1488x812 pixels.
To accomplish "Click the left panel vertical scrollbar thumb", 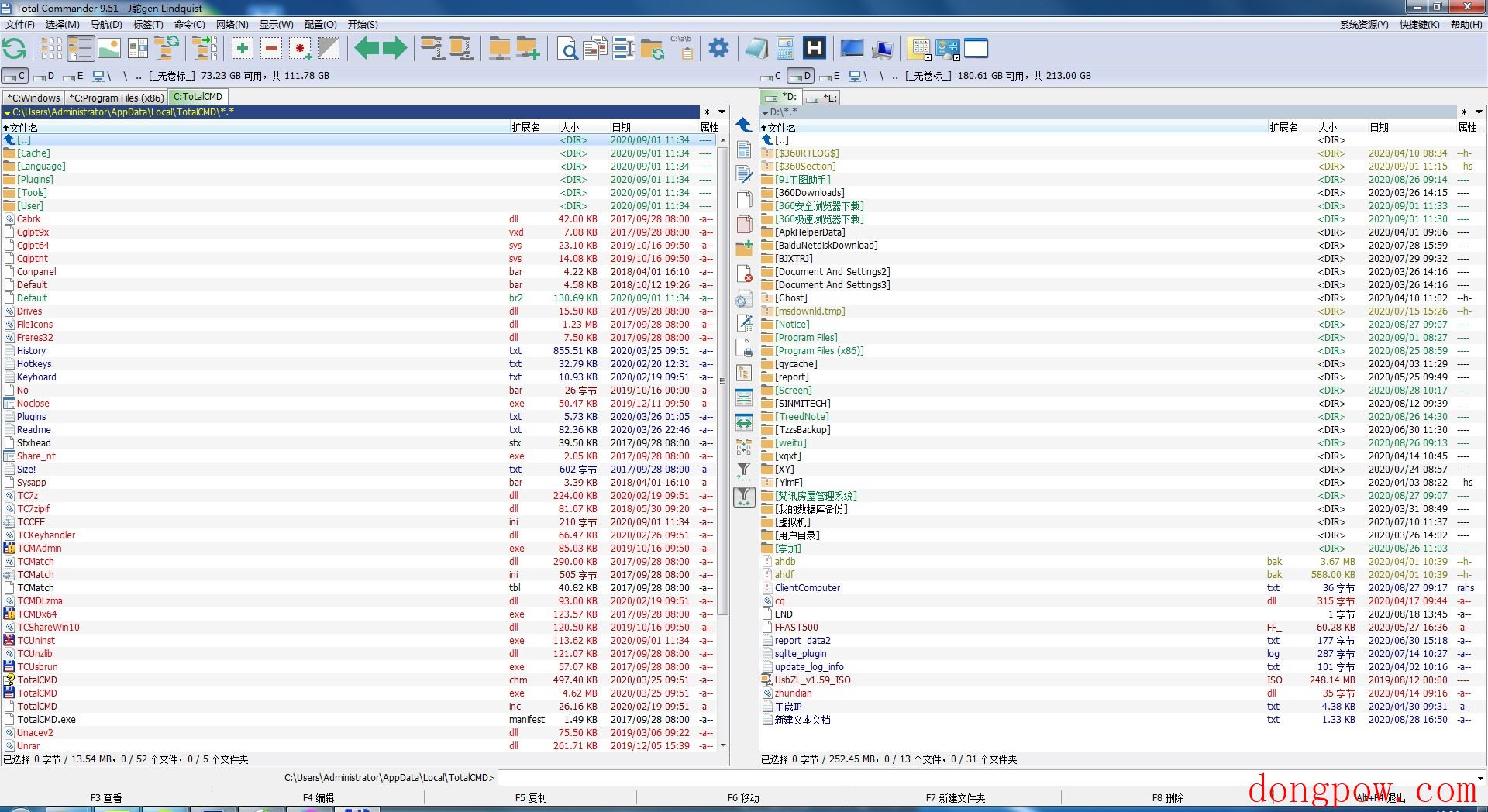I will click(722, 380).
